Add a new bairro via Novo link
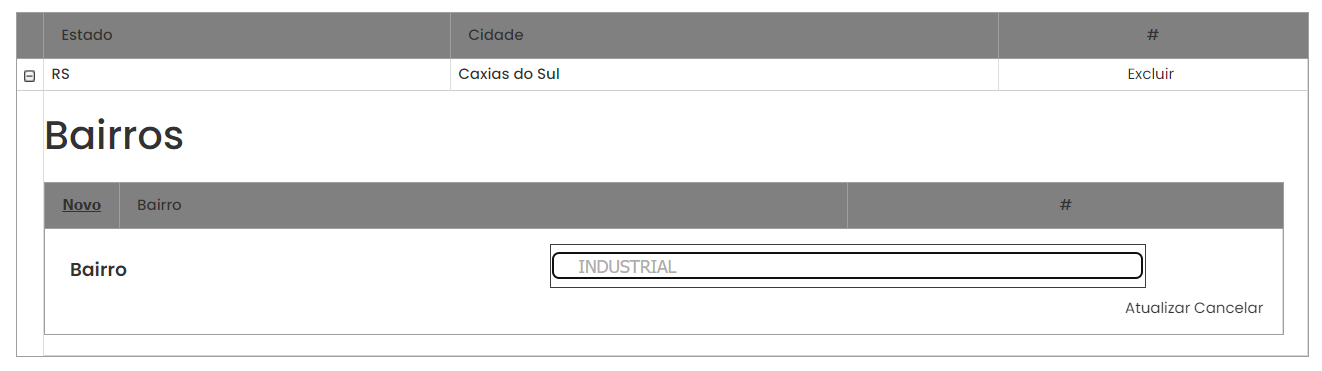 tap(82, 205)
